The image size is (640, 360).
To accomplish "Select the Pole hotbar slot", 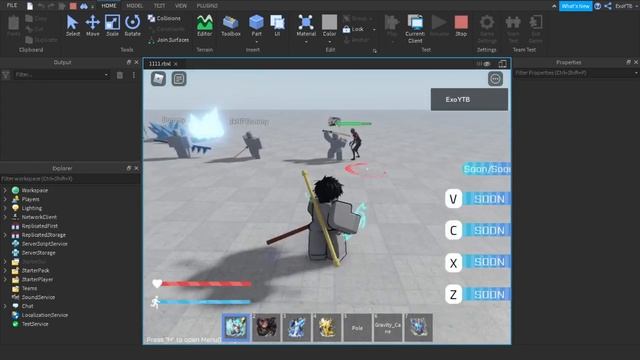I will [x=357, y=327].
